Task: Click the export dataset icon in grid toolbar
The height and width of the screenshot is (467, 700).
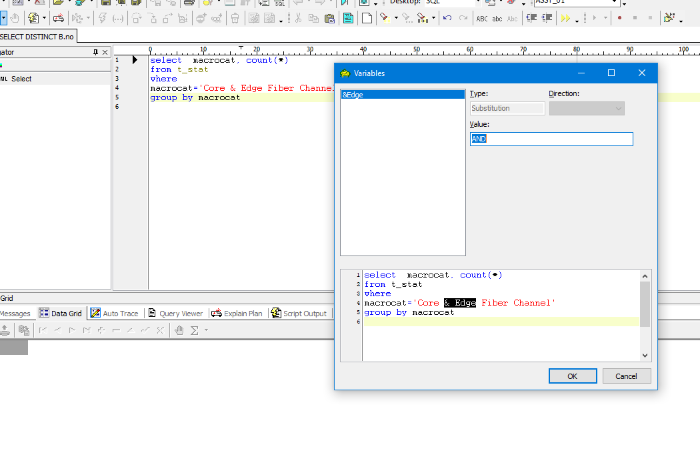Action: tap(5, 330)
